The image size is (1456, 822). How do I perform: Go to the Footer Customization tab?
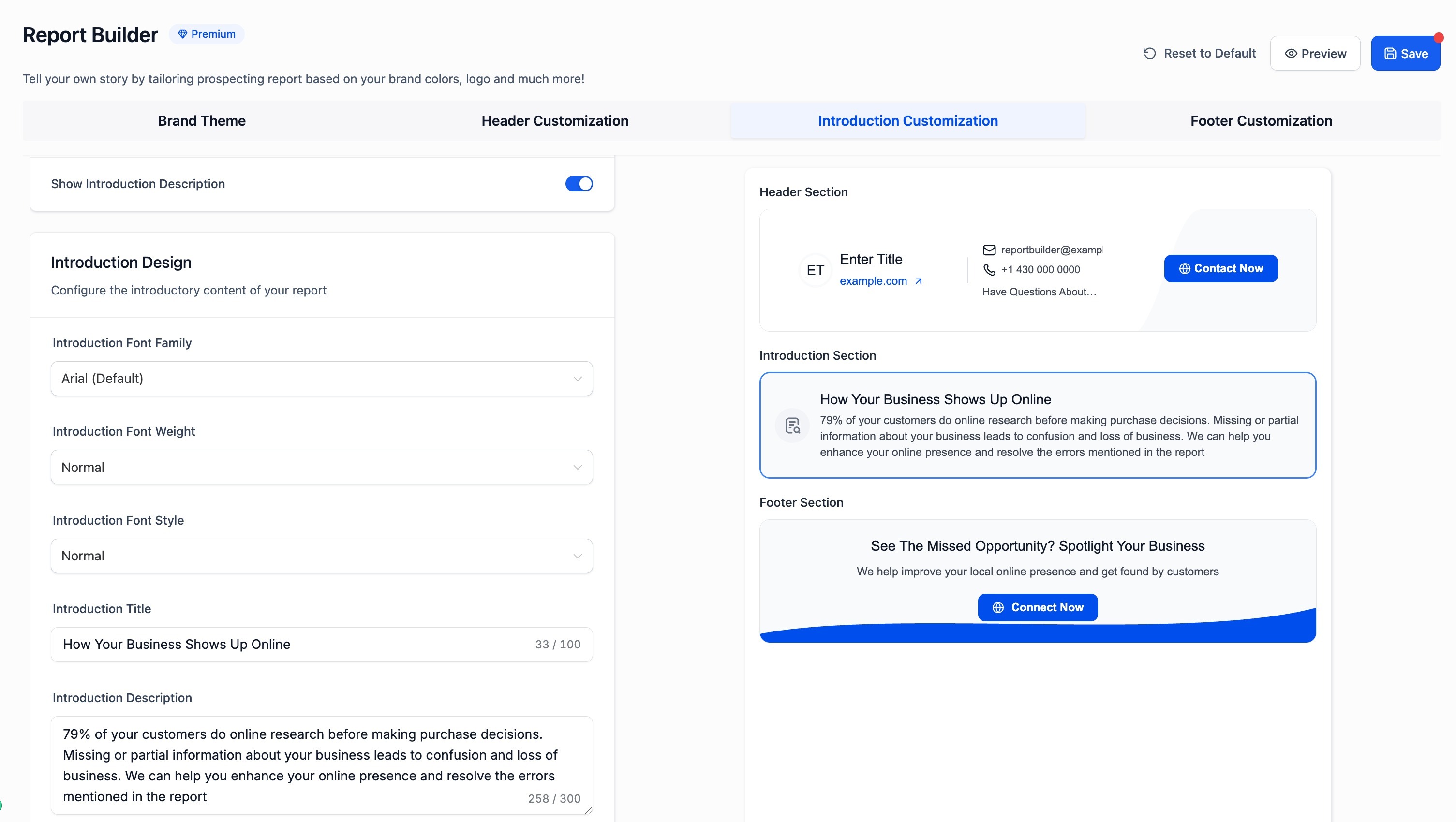1261,121
